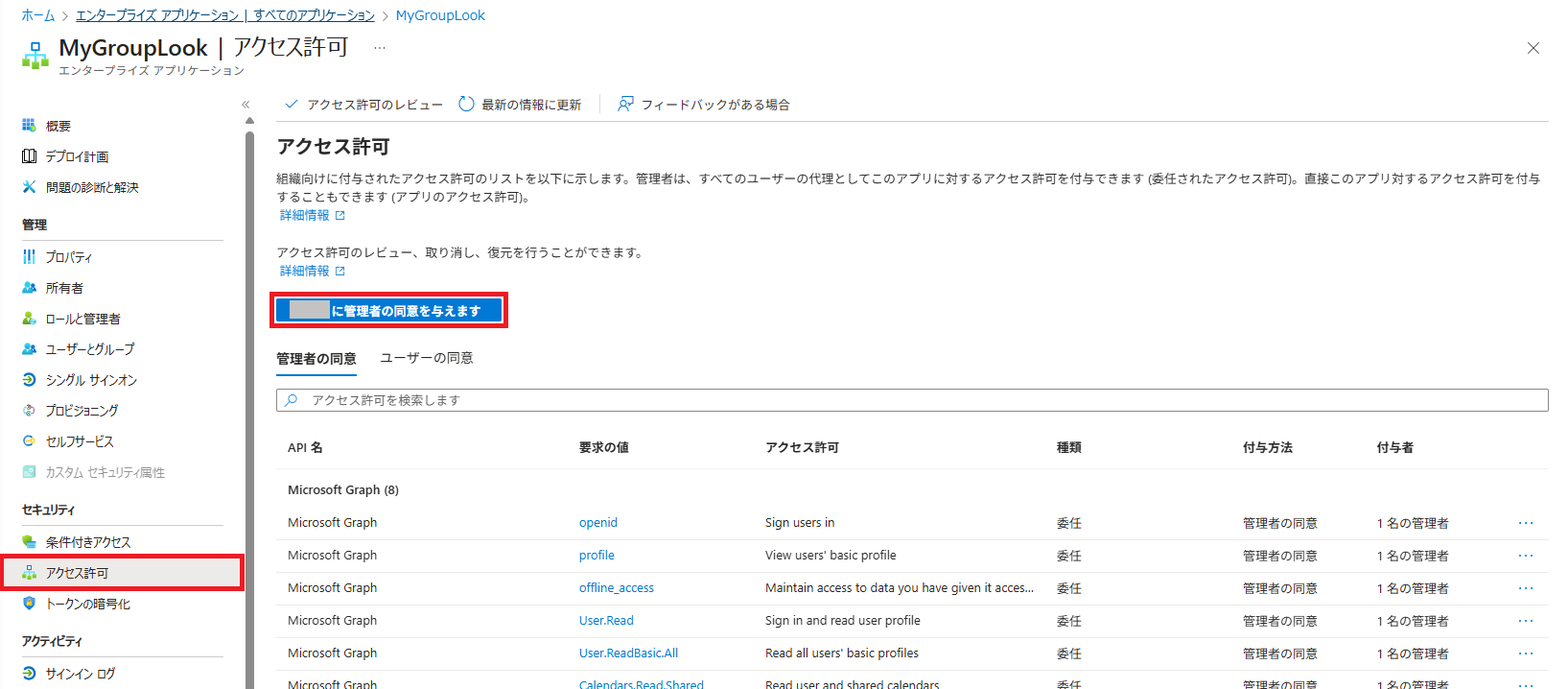The image size is (1568, 689).
Task: Click the checkmark icon for アクセス許可のレビュー
Action: (x=292, y=104)
